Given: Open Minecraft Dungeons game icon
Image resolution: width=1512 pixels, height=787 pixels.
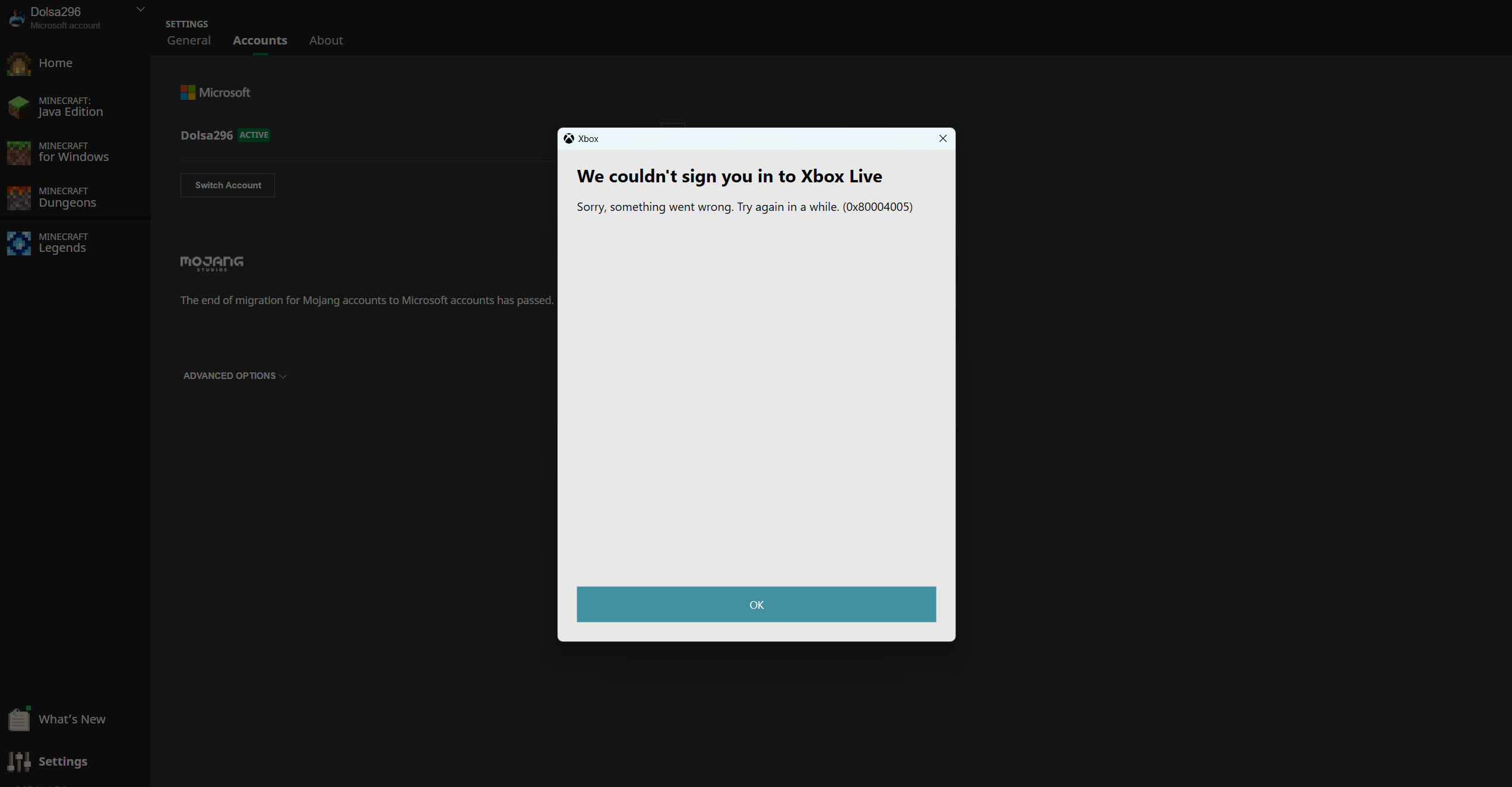Looking at the screenshot, I should point(18,198).
